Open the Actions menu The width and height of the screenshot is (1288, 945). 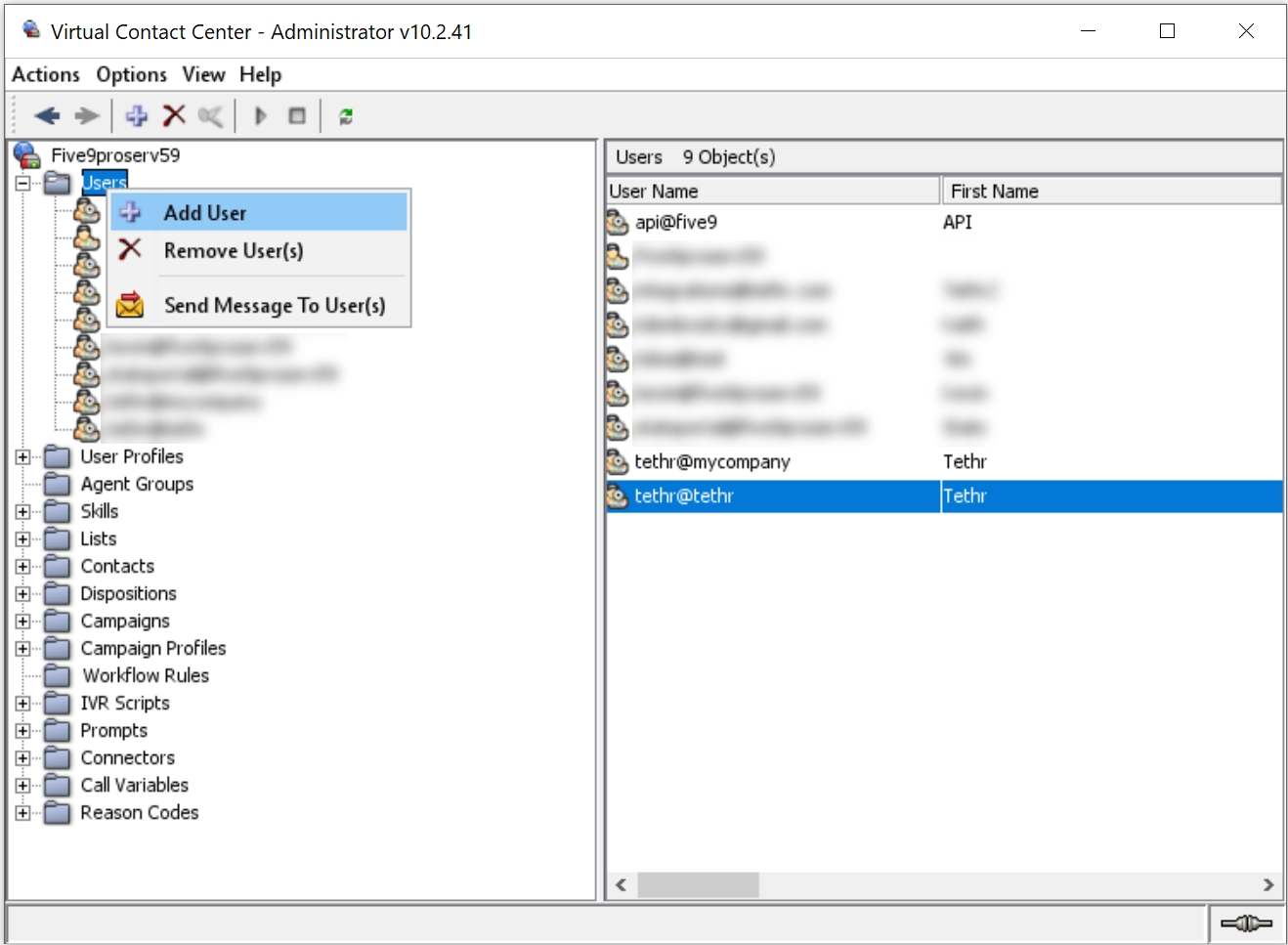[x=45, y=75]
